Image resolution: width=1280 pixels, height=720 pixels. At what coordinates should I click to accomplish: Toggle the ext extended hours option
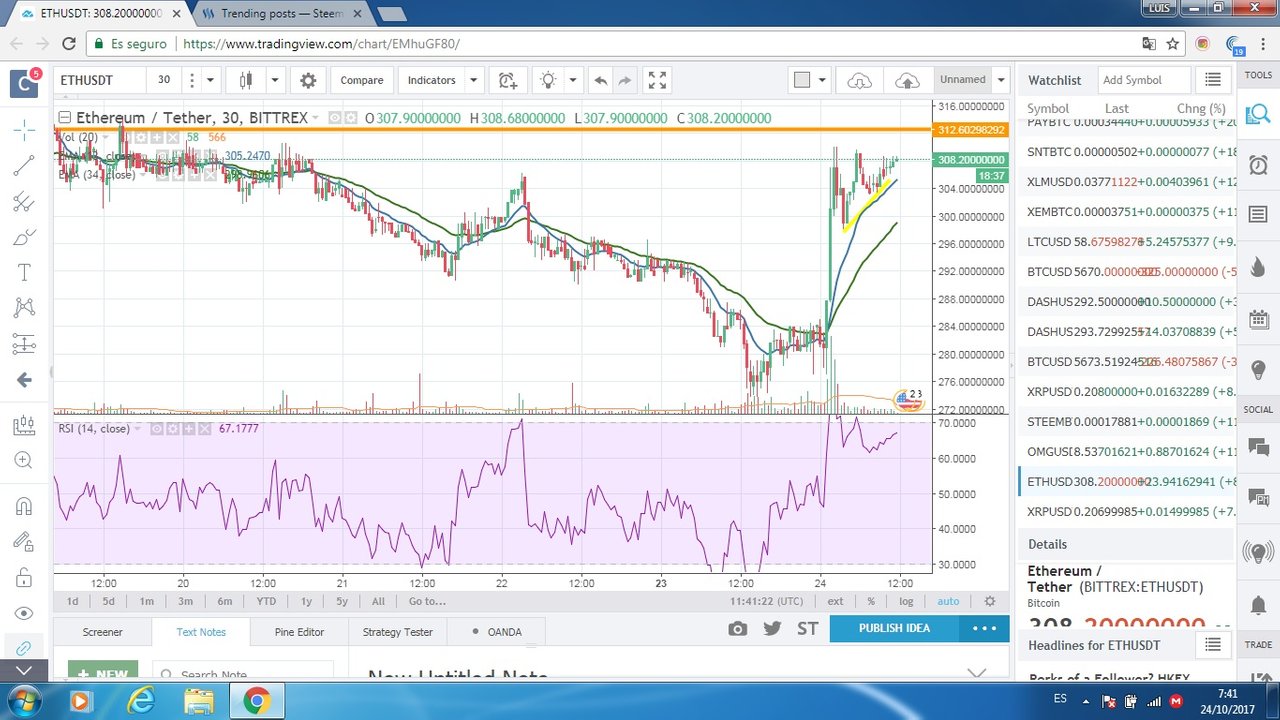[x=835, y=601]
